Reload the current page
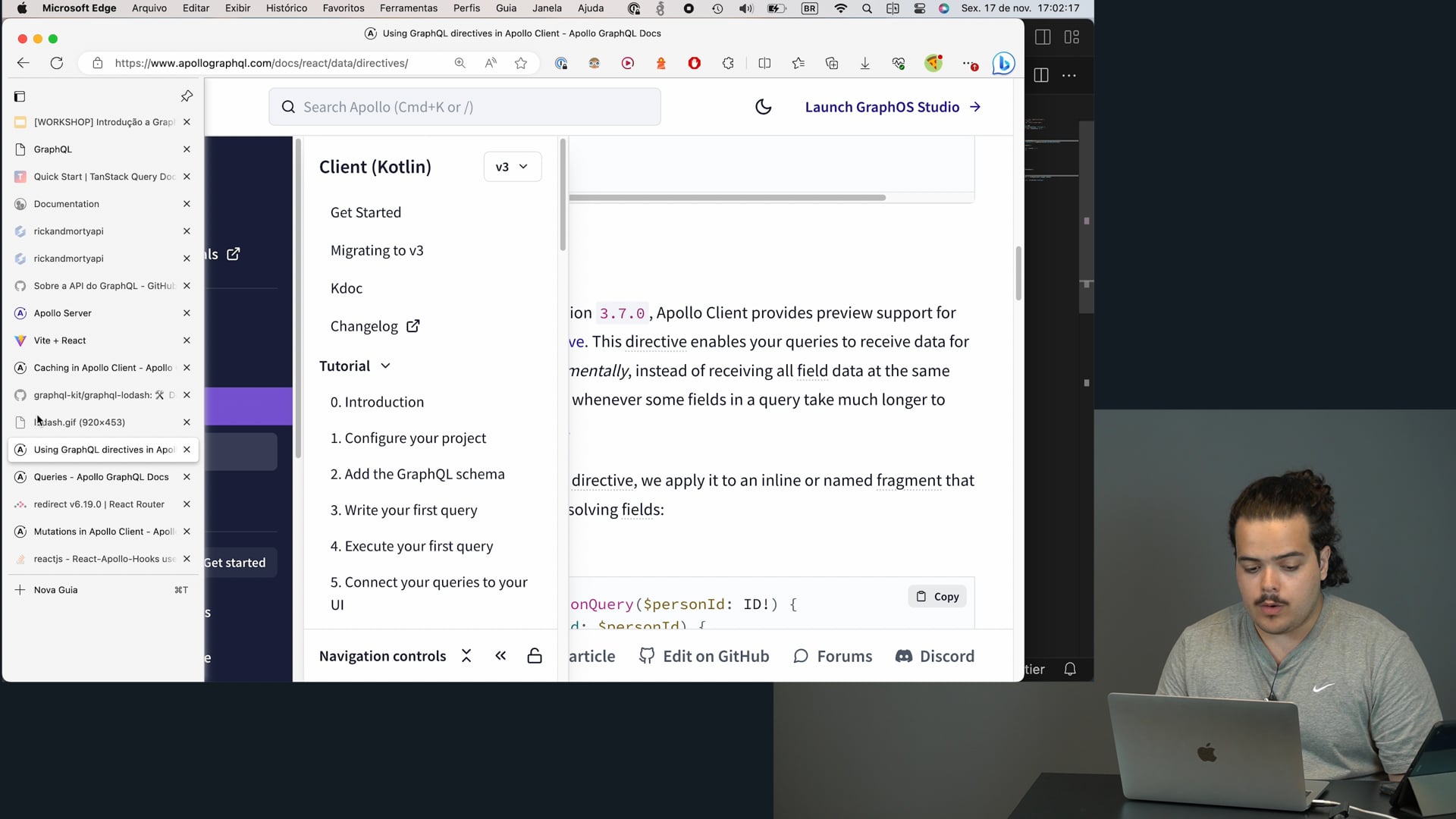Screen dimensions: 1456x819 pyautogui.click(x=57, y=64)
